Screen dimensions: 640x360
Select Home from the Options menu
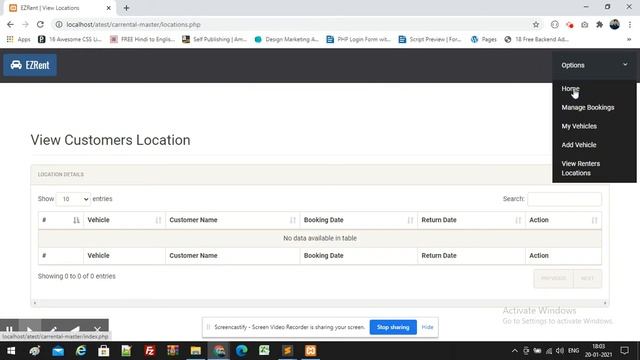click(x=570, y=89)
